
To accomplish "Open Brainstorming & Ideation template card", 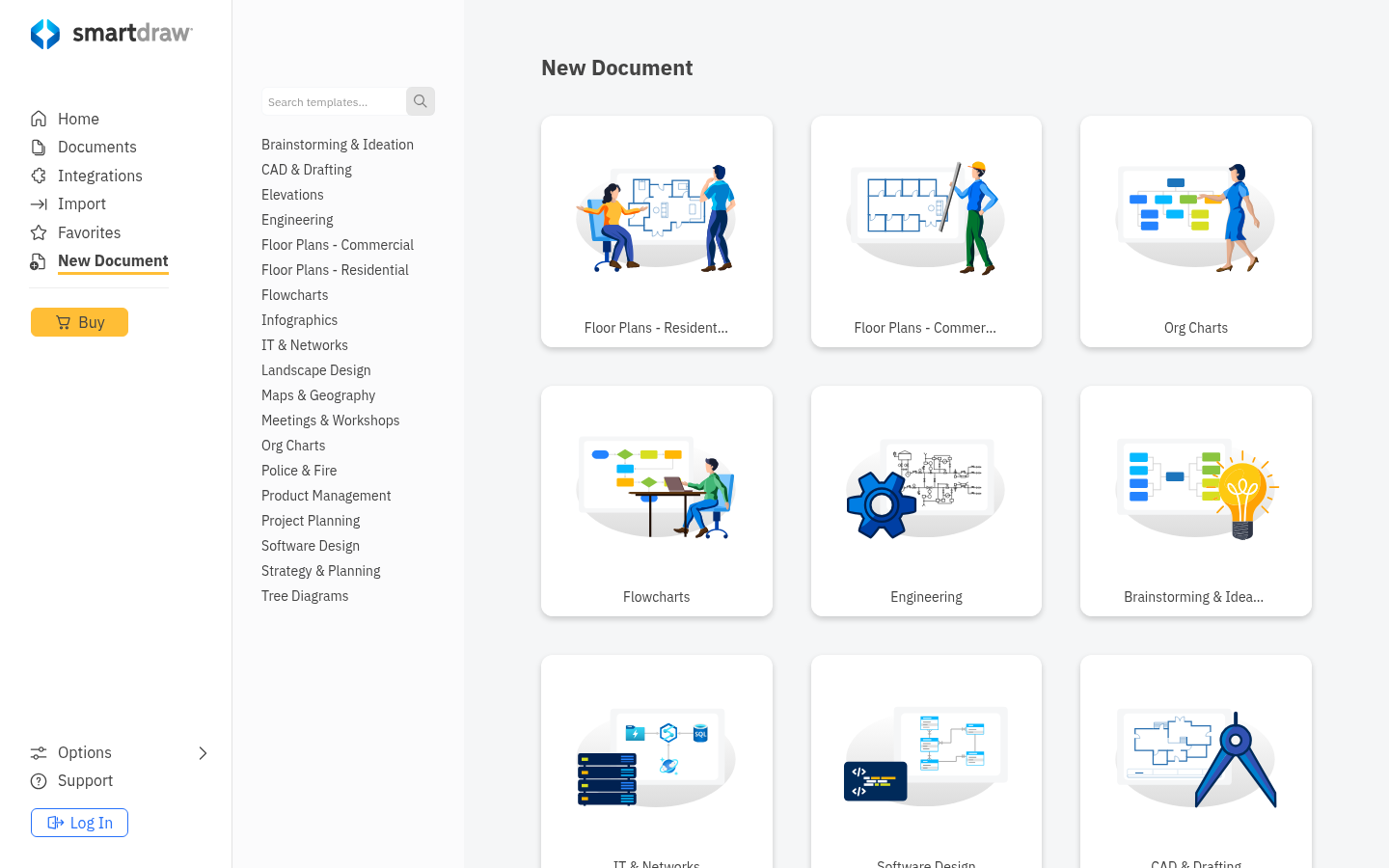I will coord(1196,501).
